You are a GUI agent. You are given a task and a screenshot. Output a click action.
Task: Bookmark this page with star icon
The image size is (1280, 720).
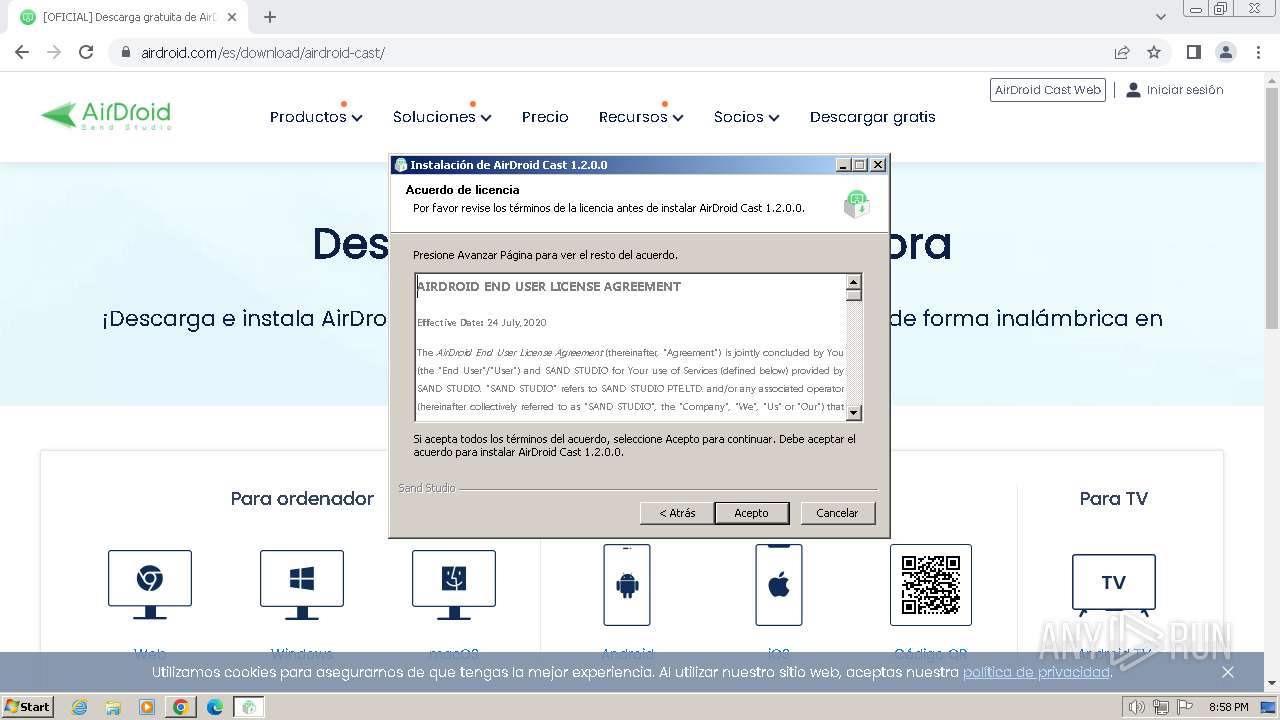point(1154,52)
